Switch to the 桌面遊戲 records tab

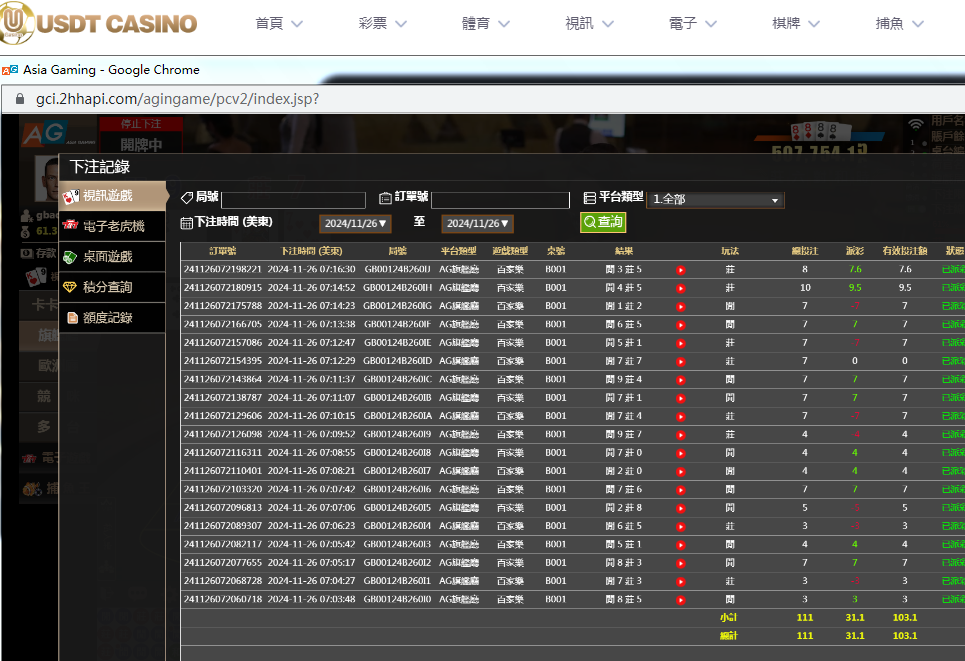click(106, 257)
